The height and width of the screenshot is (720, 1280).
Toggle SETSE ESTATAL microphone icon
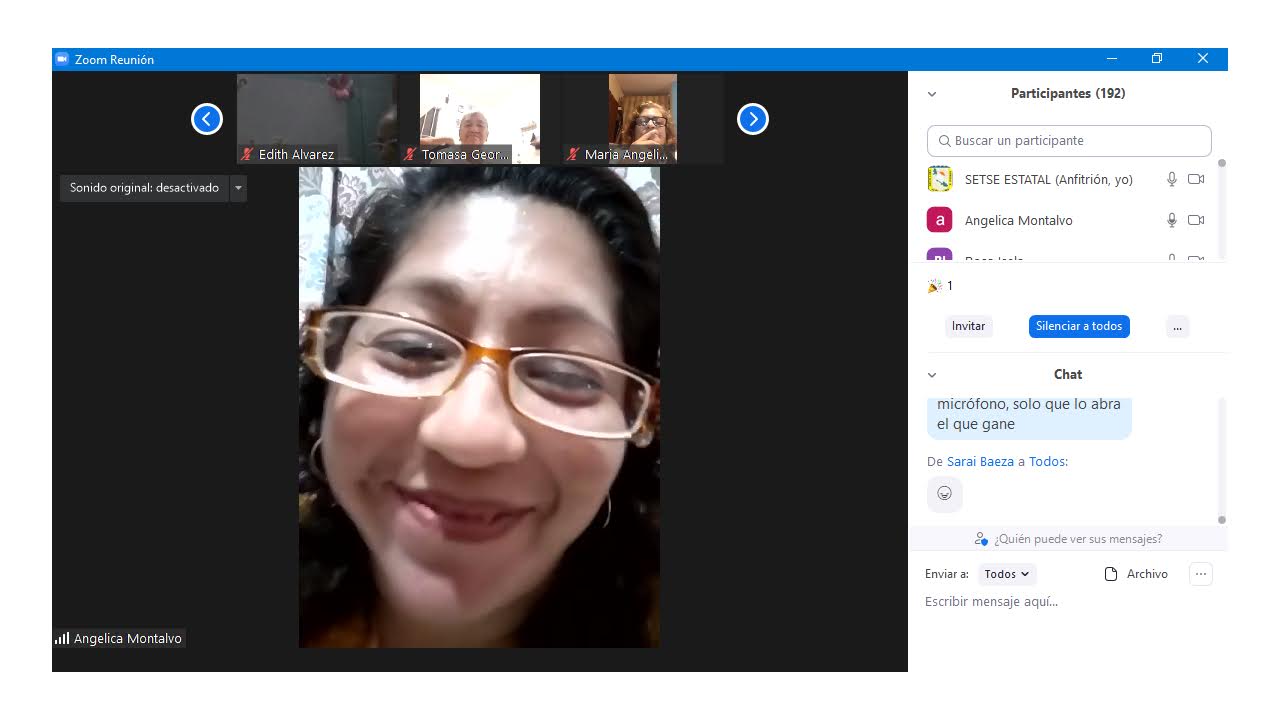[x=1172, y=179]
